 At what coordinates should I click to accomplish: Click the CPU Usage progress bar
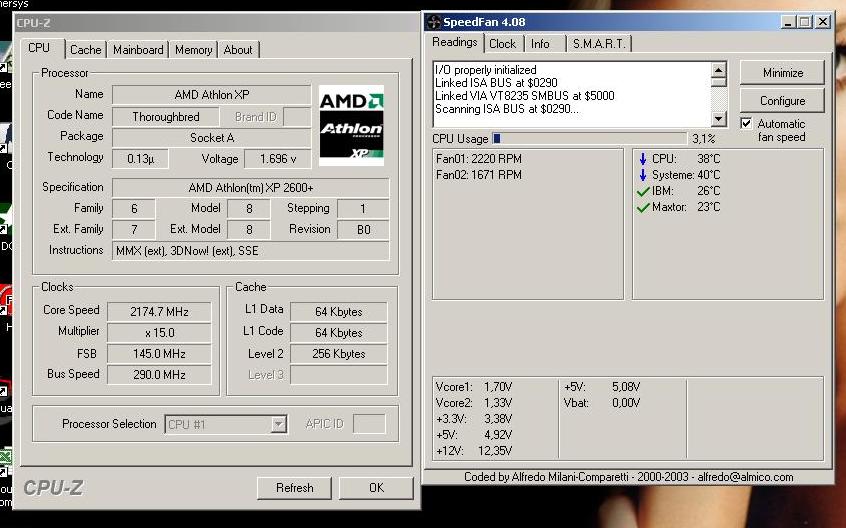(589, 139)
